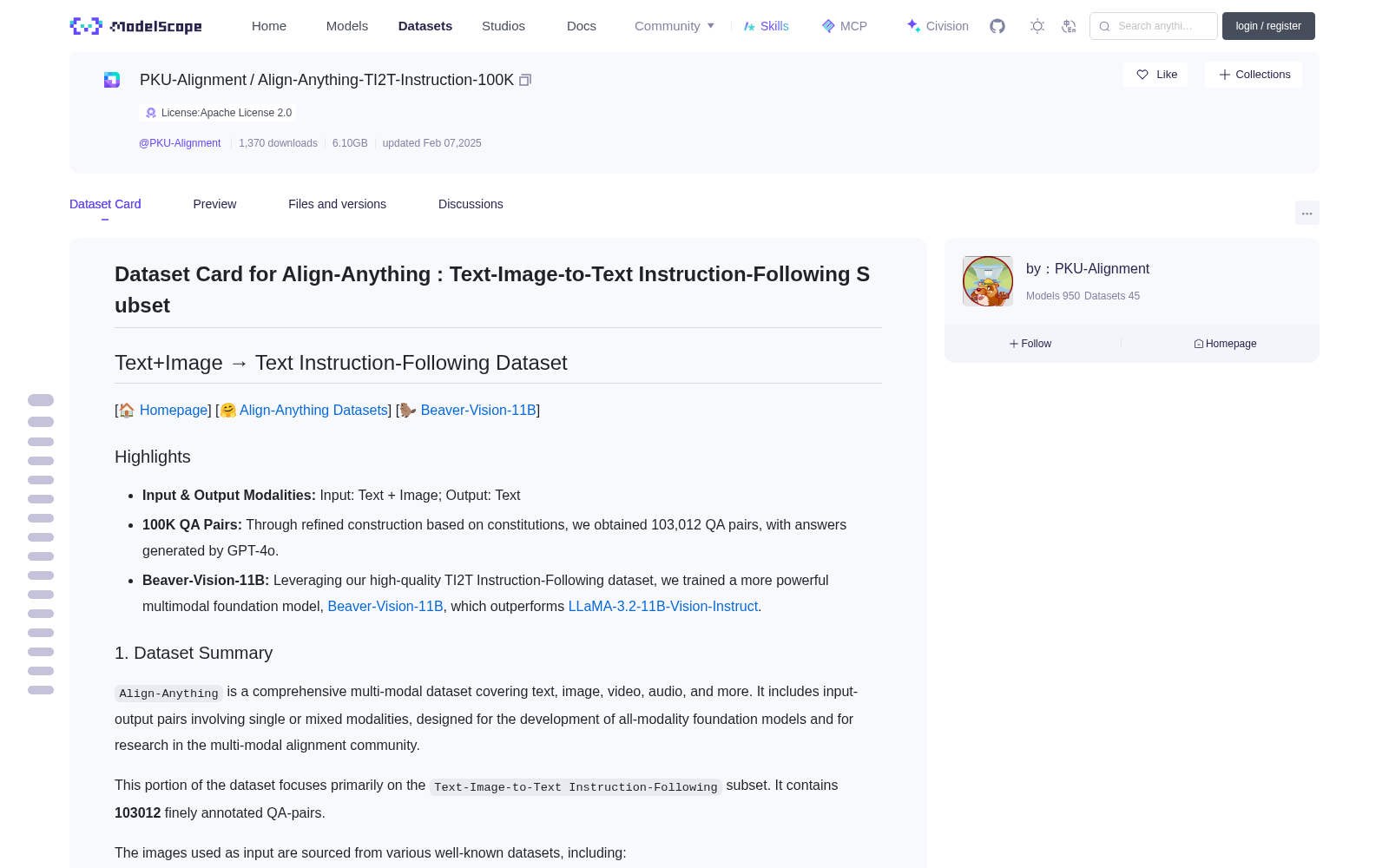Open the Discussions tab
The image size is (1389, 868).
471,204
